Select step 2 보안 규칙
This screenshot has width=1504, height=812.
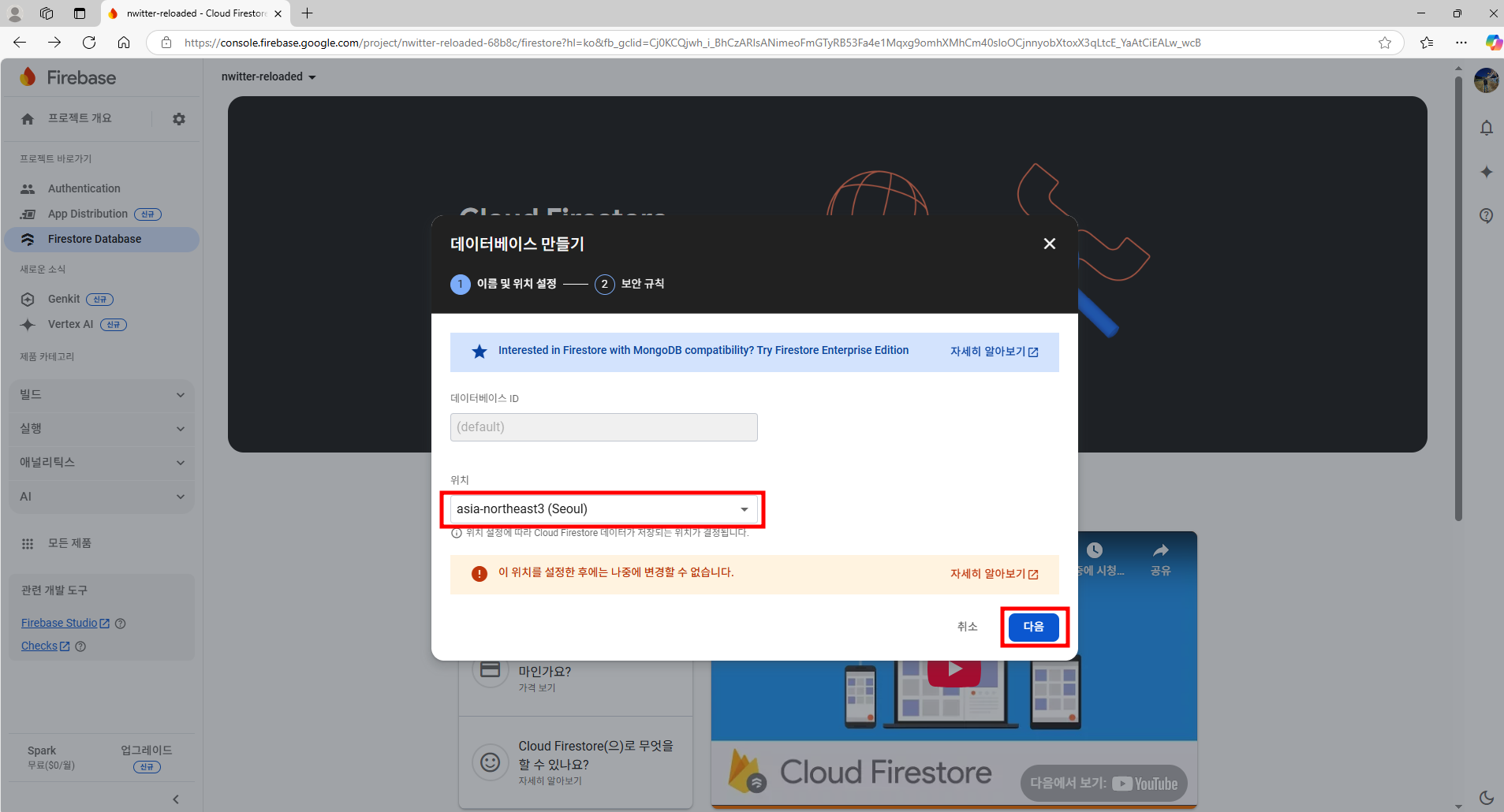(629, 284)
